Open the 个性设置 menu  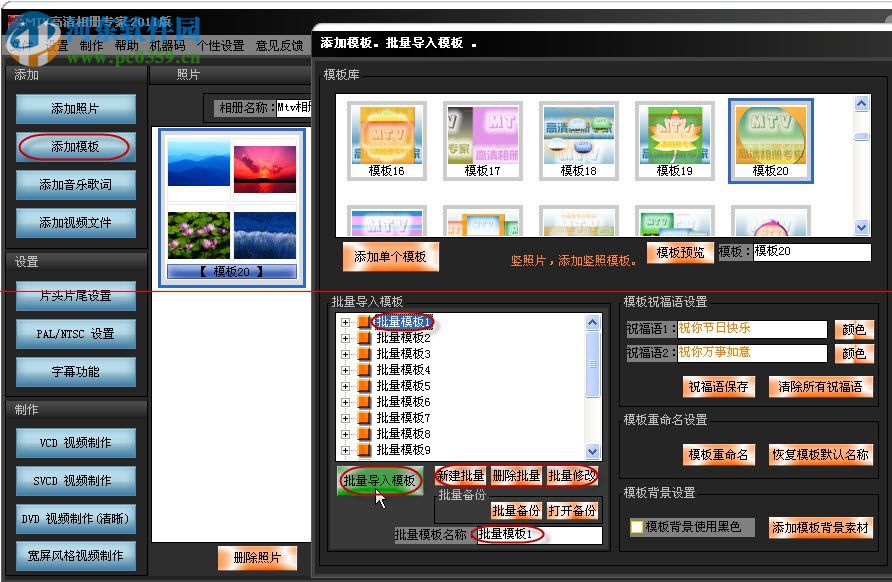tap(221, 46)
